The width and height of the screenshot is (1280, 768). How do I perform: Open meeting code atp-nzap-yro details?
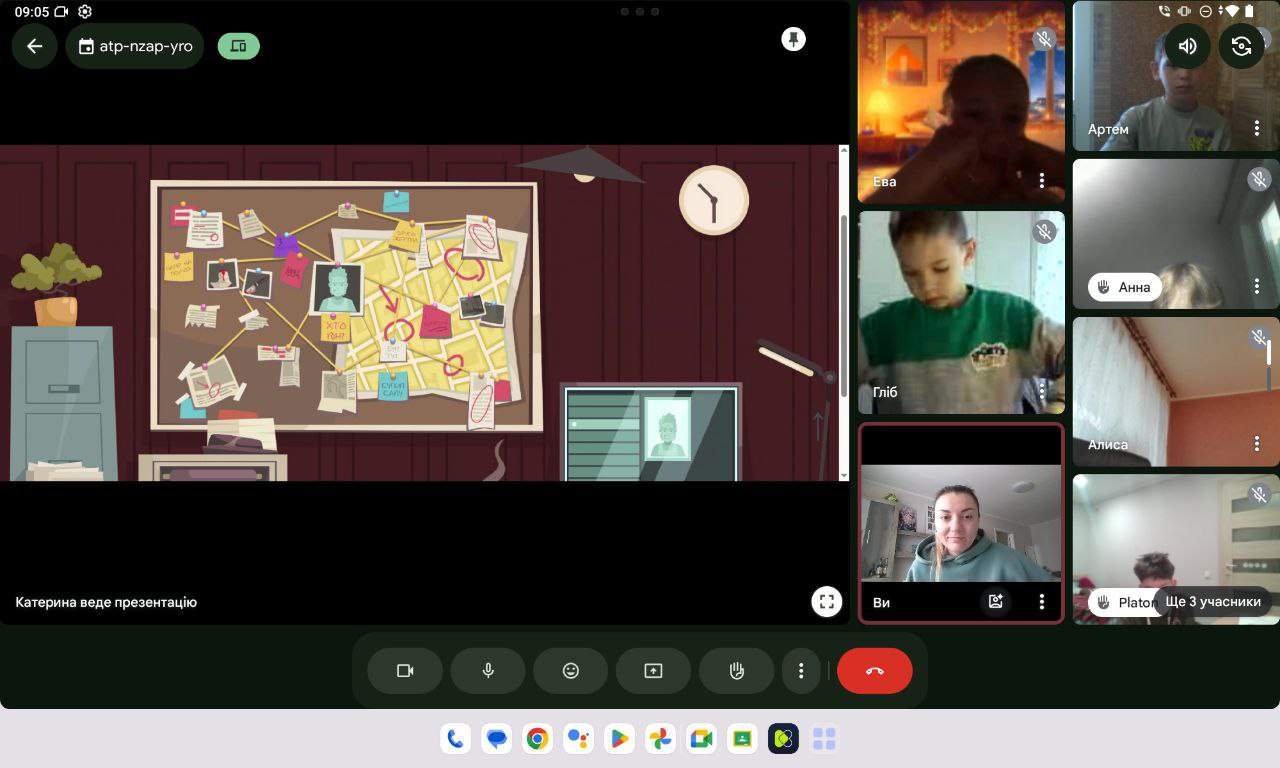[x=135, y=46]
